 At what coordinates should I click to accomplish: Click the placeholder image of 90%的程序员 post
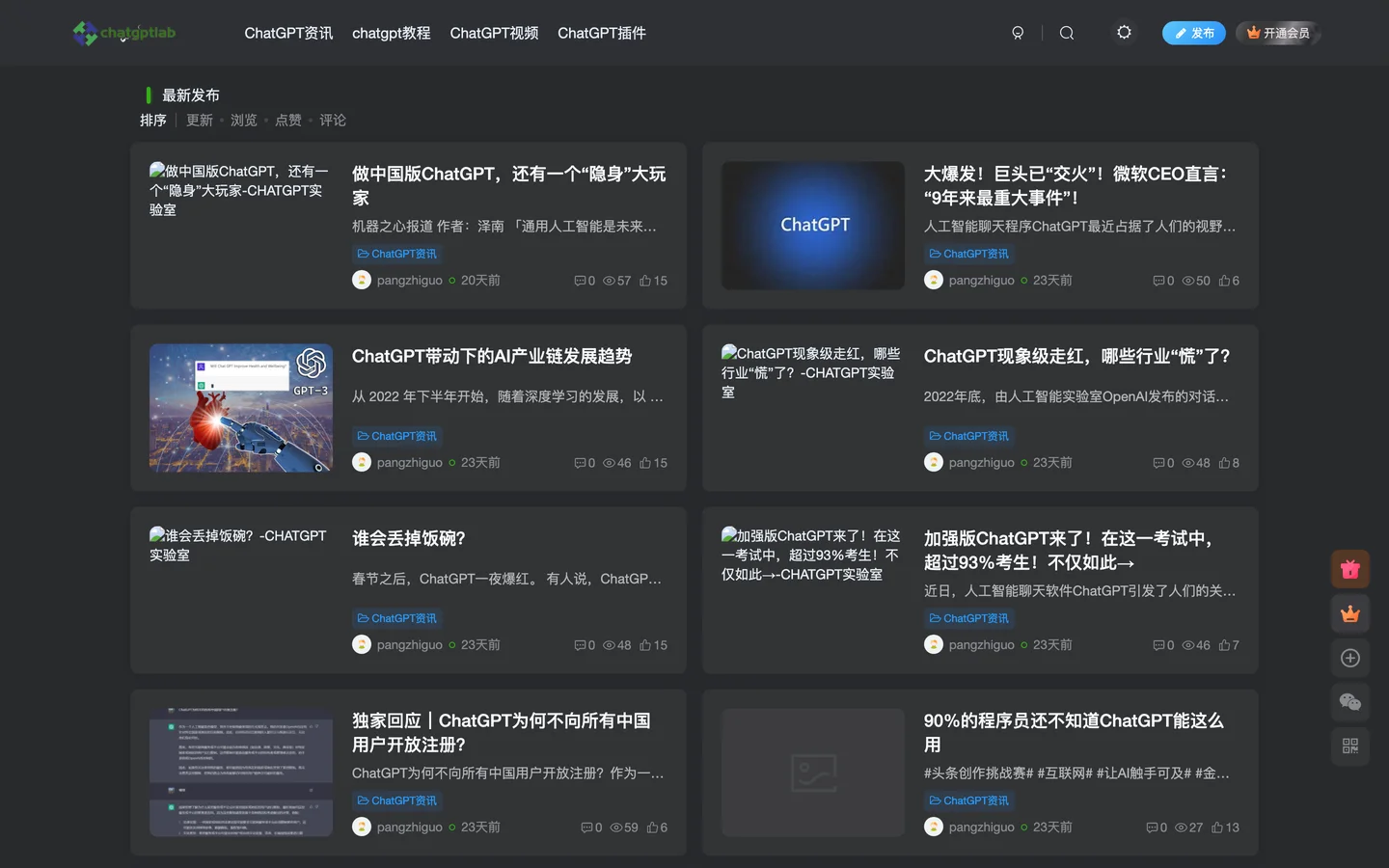pos(813,773)
